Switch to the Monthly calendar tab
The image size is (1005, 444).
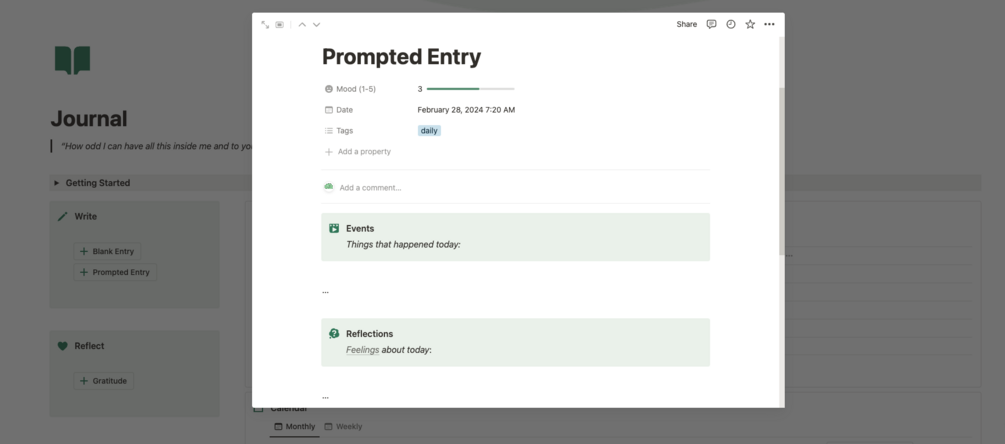click(x=294, y=427)
